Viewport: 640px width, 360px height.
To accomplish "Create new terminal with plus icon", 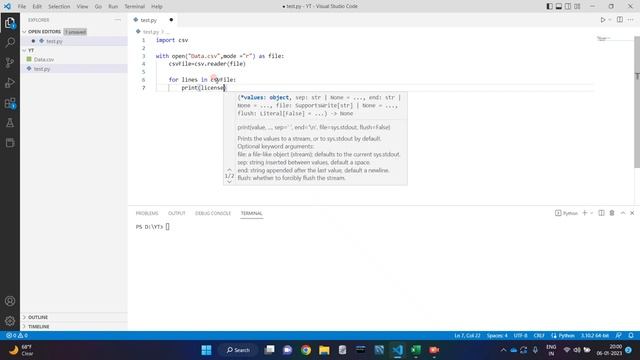I will point(584,213).
